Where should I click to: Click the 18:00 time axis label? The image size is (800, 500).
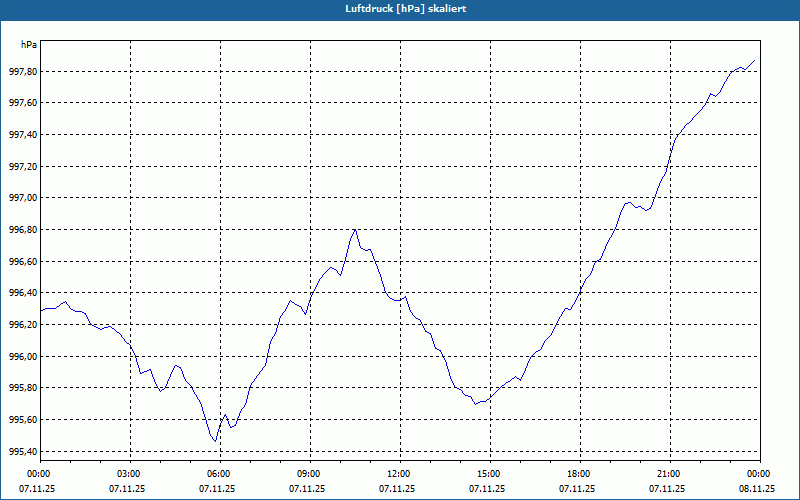coord(580,474)
